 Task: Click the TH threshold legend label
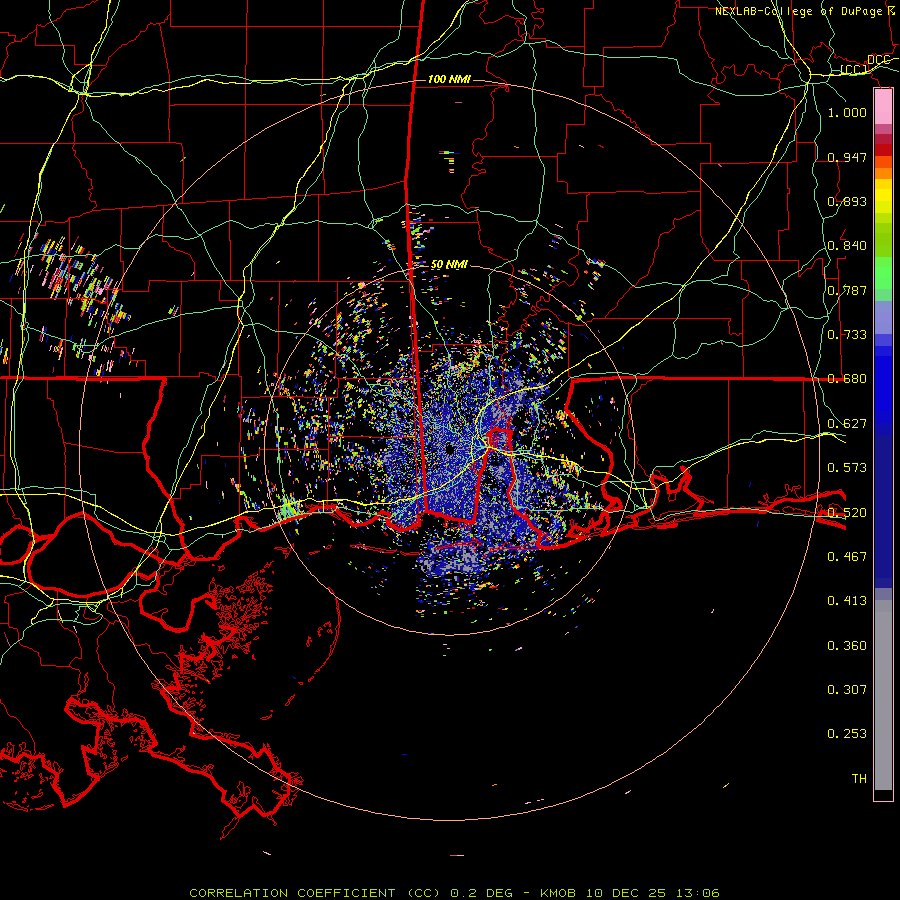tap(859, 779)
